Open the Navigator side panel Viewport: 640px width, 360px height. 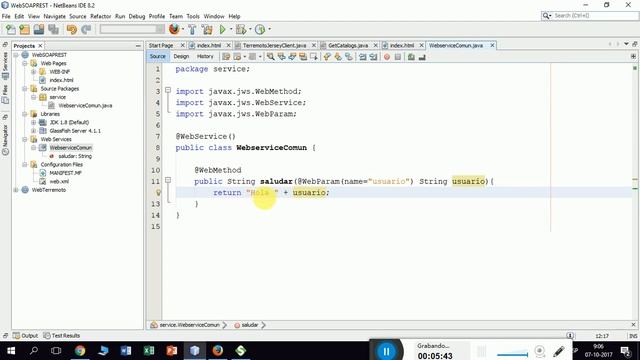click(x=5, y=139)
